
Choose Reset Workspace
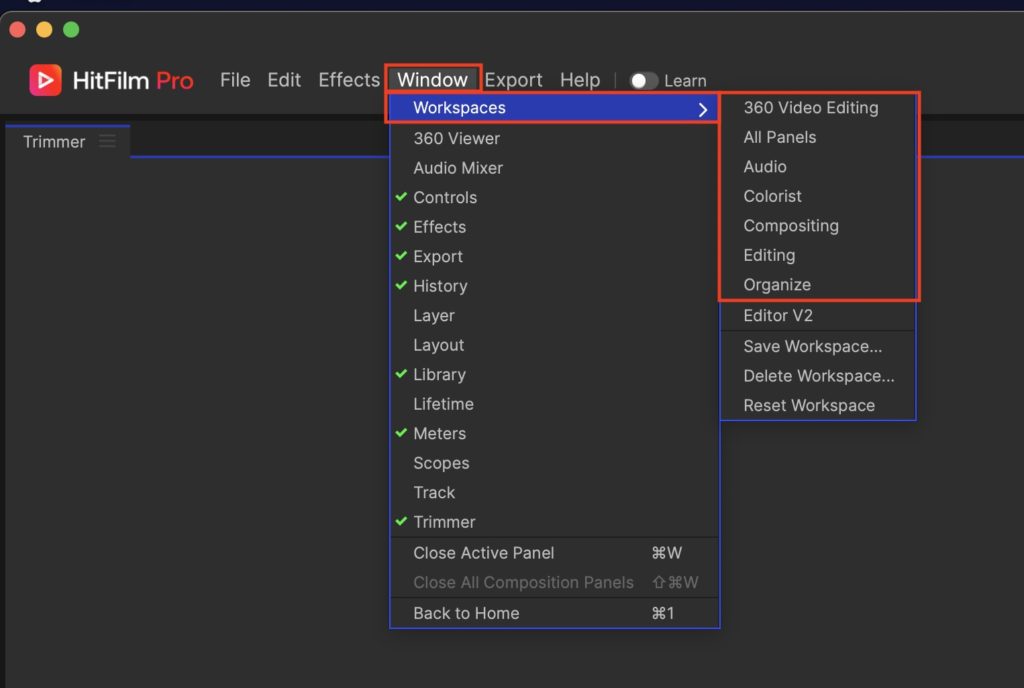818,405
